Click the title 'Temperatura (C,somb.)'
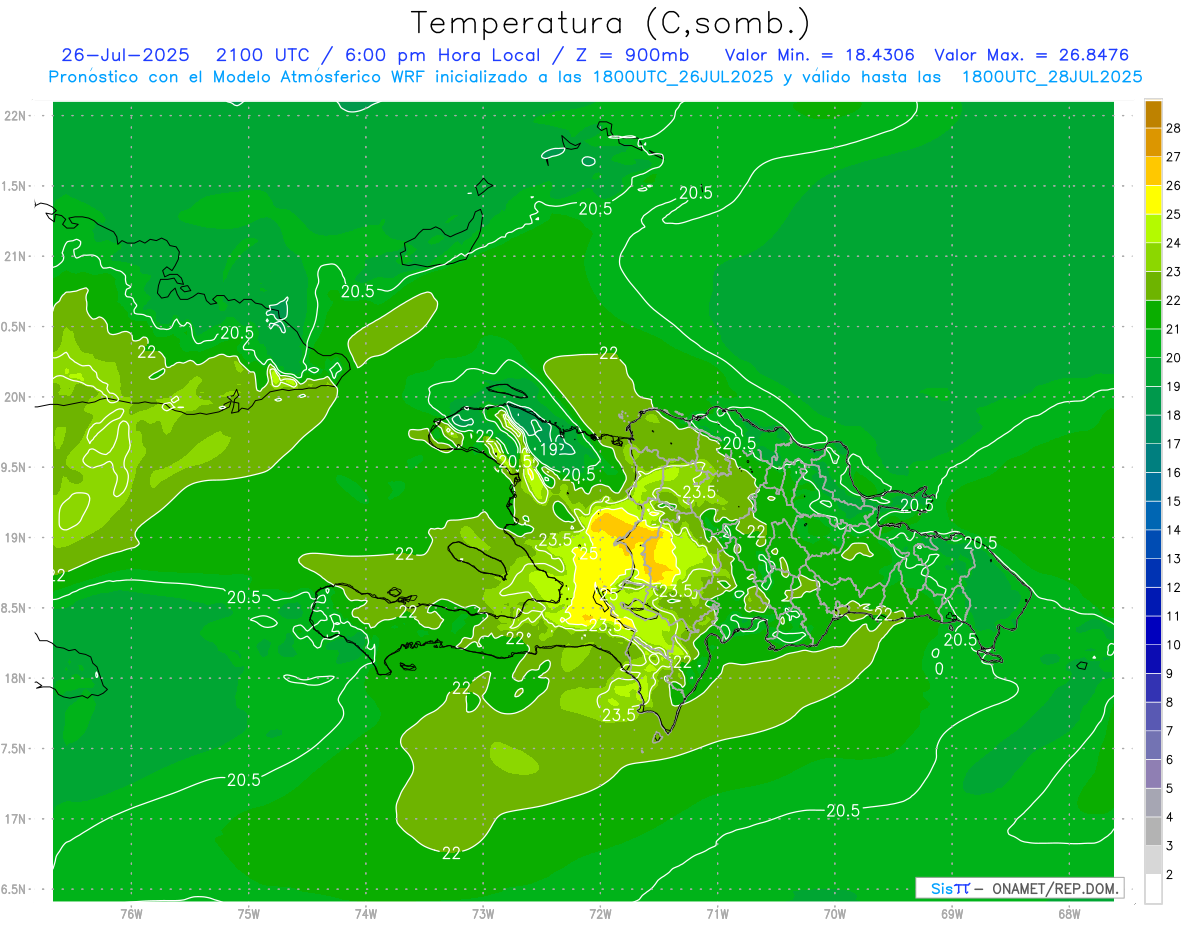The height and width of the screenshot is (927, 1200). (611, 23)
